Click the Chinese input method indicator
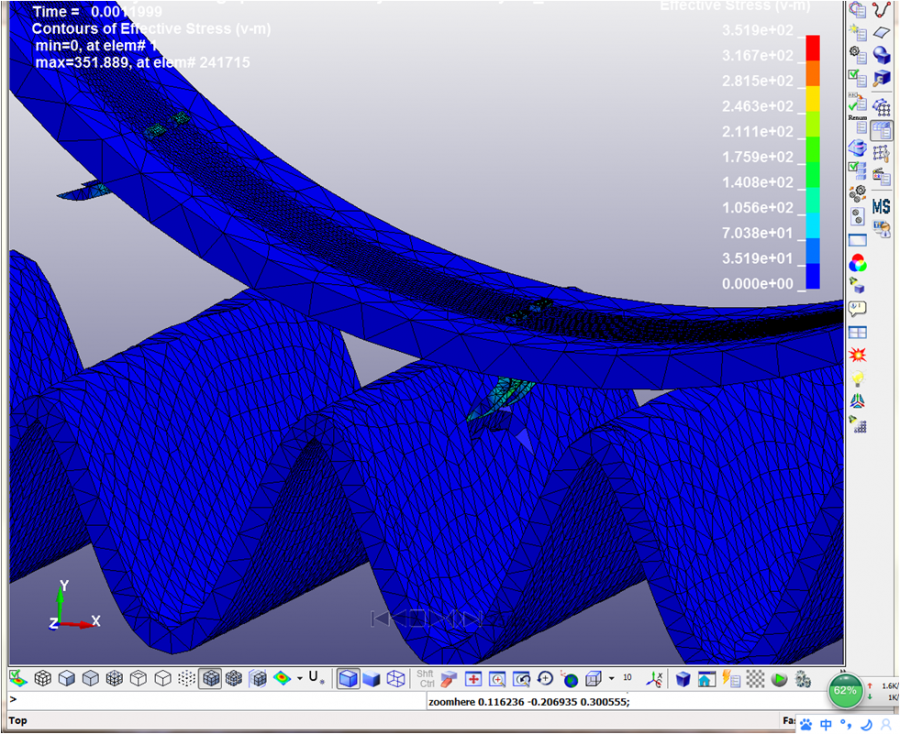The width and height of the screenshot is (900, 734). point(827,723)
